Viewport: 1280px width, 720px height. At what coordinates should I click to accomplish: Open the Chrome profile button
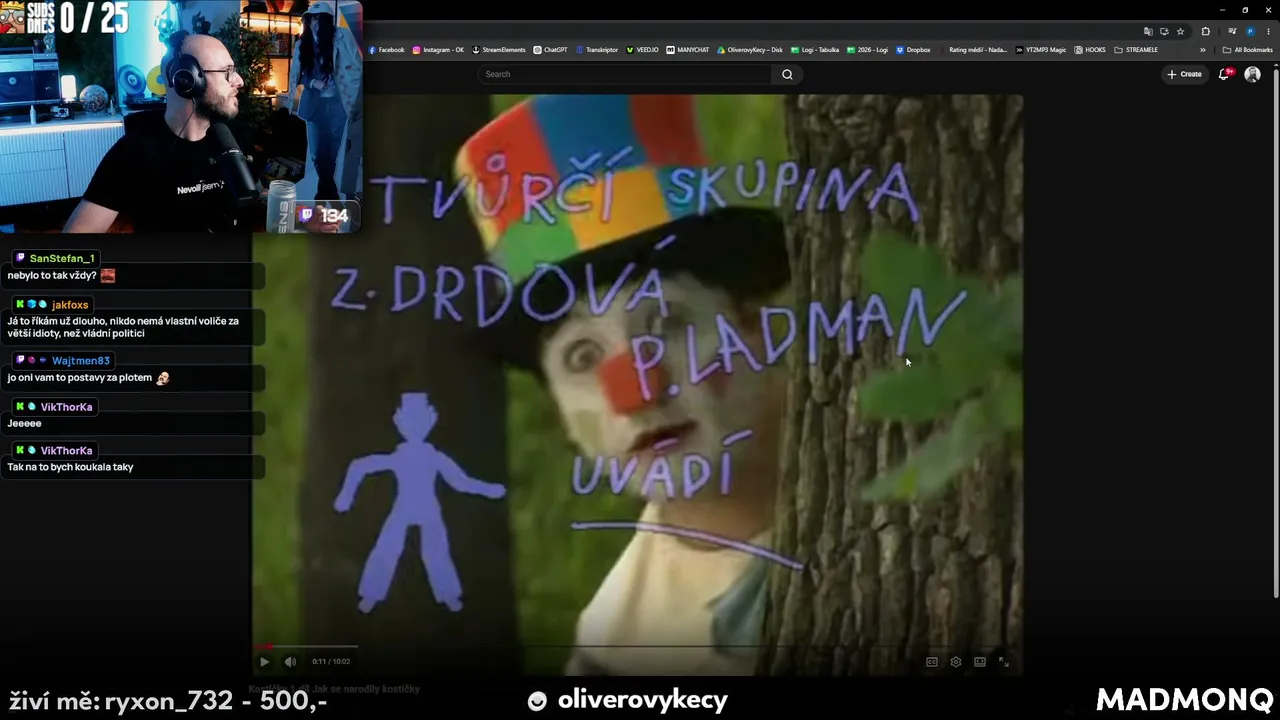[1250, 31]
